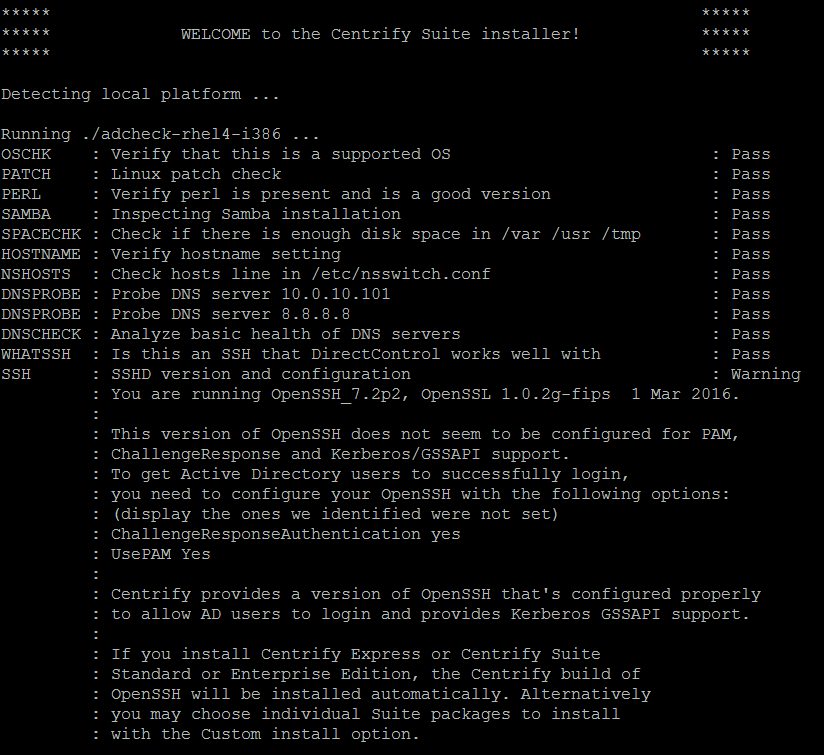This screenshot has height=755, width=824.
Task: Click "(display the ones we identified were not set)"
Action: pyautogui.click(x=335, y=514)
